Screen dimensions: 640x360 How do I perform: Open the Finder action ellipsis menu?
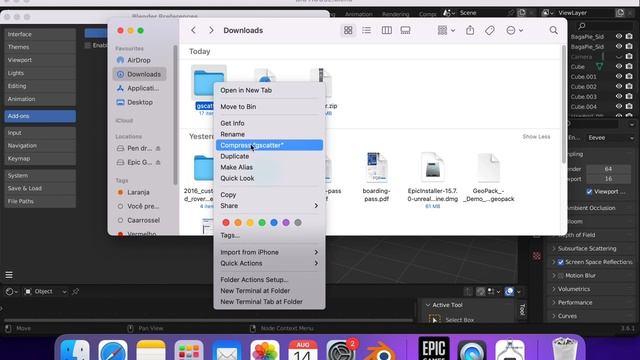tap(514, 30)
